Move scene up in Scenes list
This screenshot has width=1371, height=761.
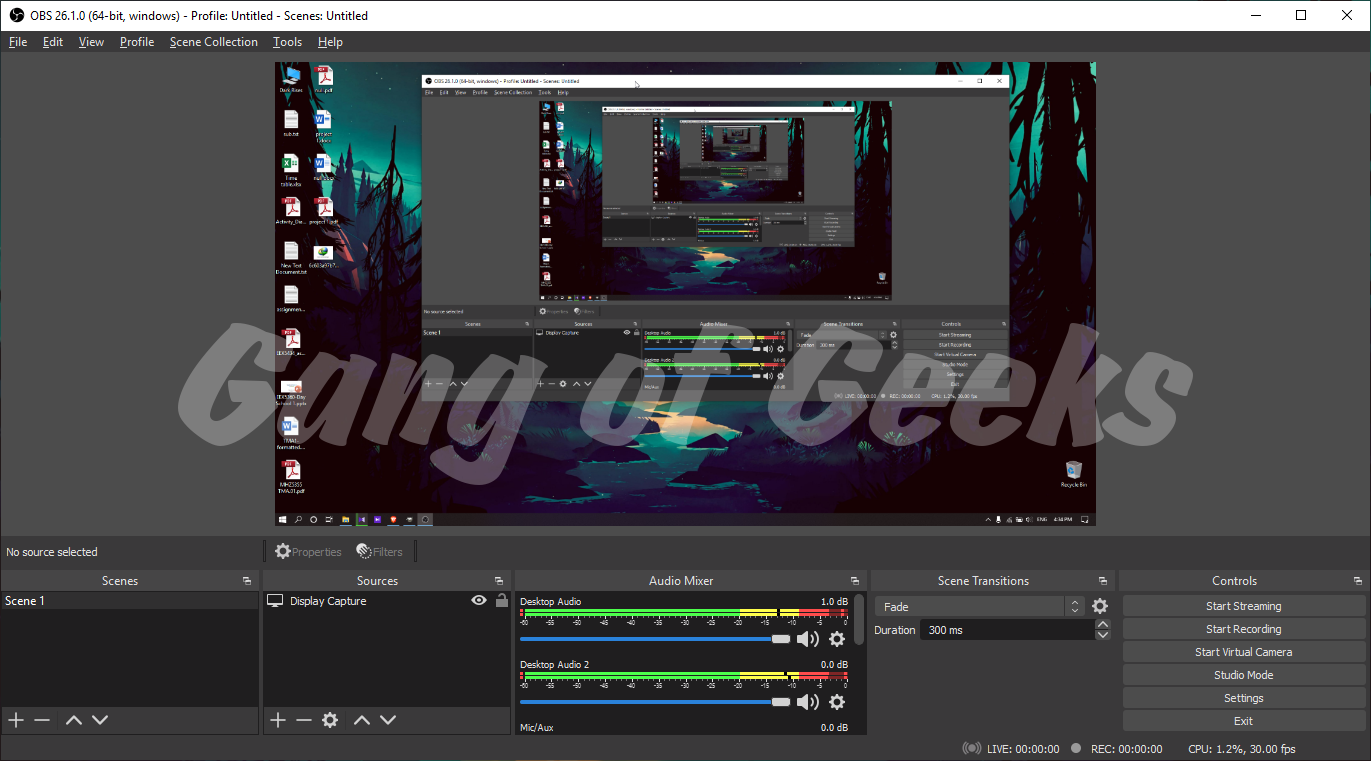pos(73,720)
